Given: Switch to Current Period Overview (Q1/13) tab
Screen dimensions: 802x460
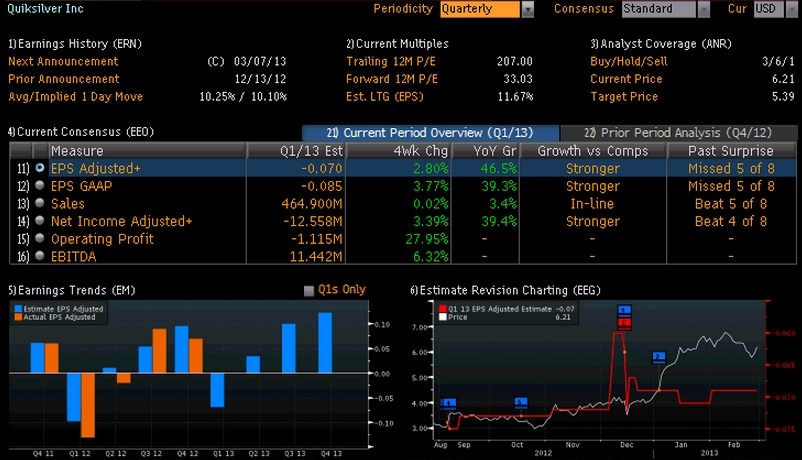Looking at the screenshot, I should pyautogui.click(x=430, y=133).
